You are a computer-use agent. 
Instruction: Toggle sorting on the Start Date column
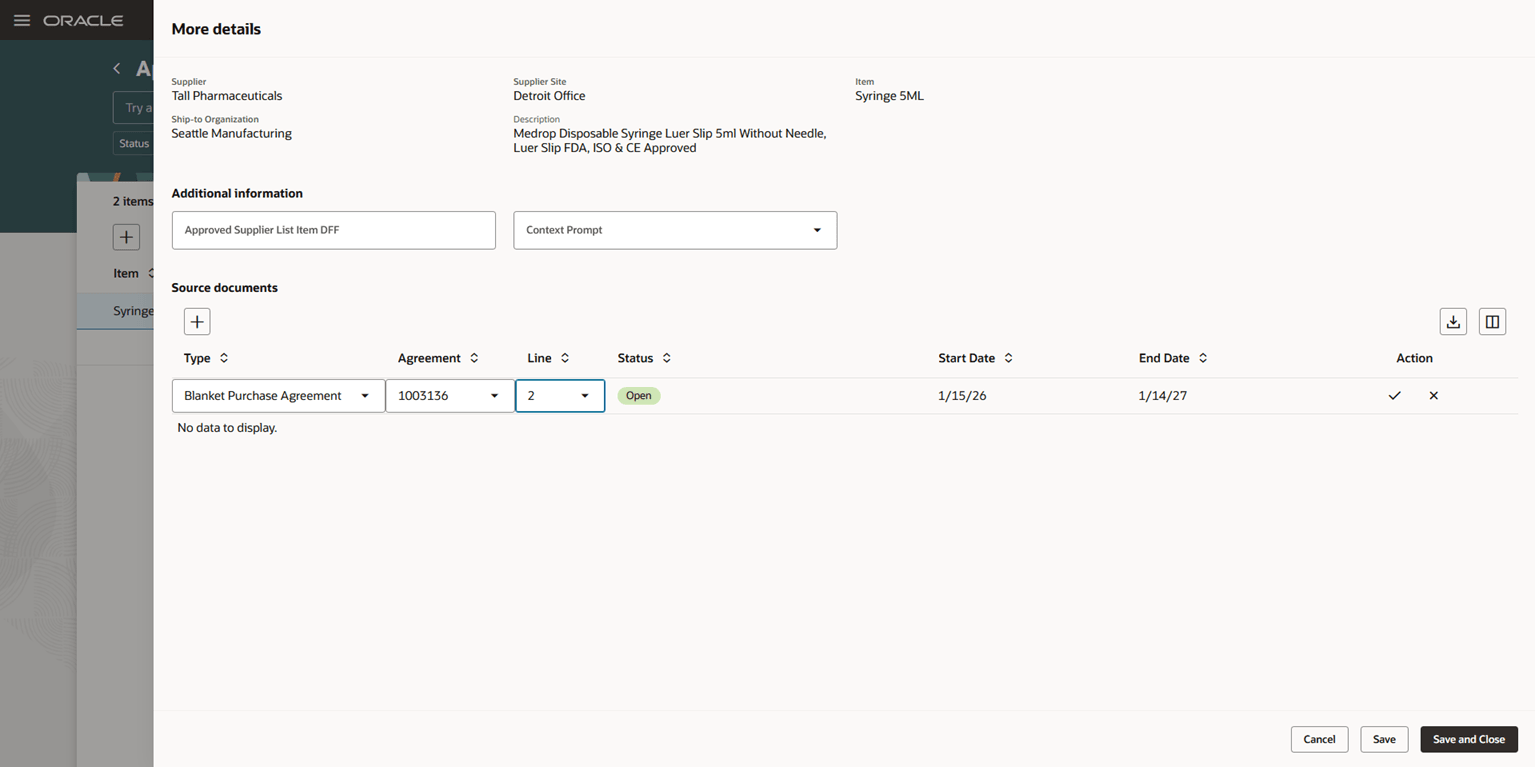pyautogui.click(x=1008, y=358)
